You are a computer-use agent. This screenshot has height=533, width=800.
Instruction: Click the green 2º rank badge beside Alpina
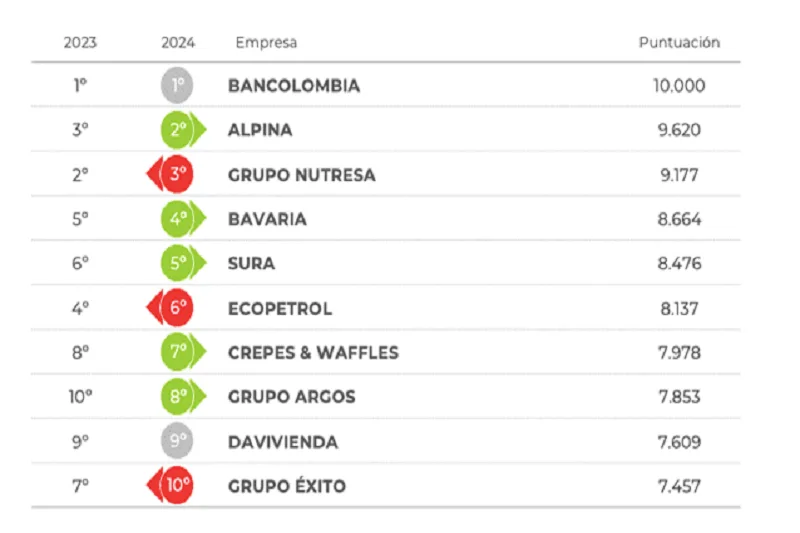(x=179, y=130)
